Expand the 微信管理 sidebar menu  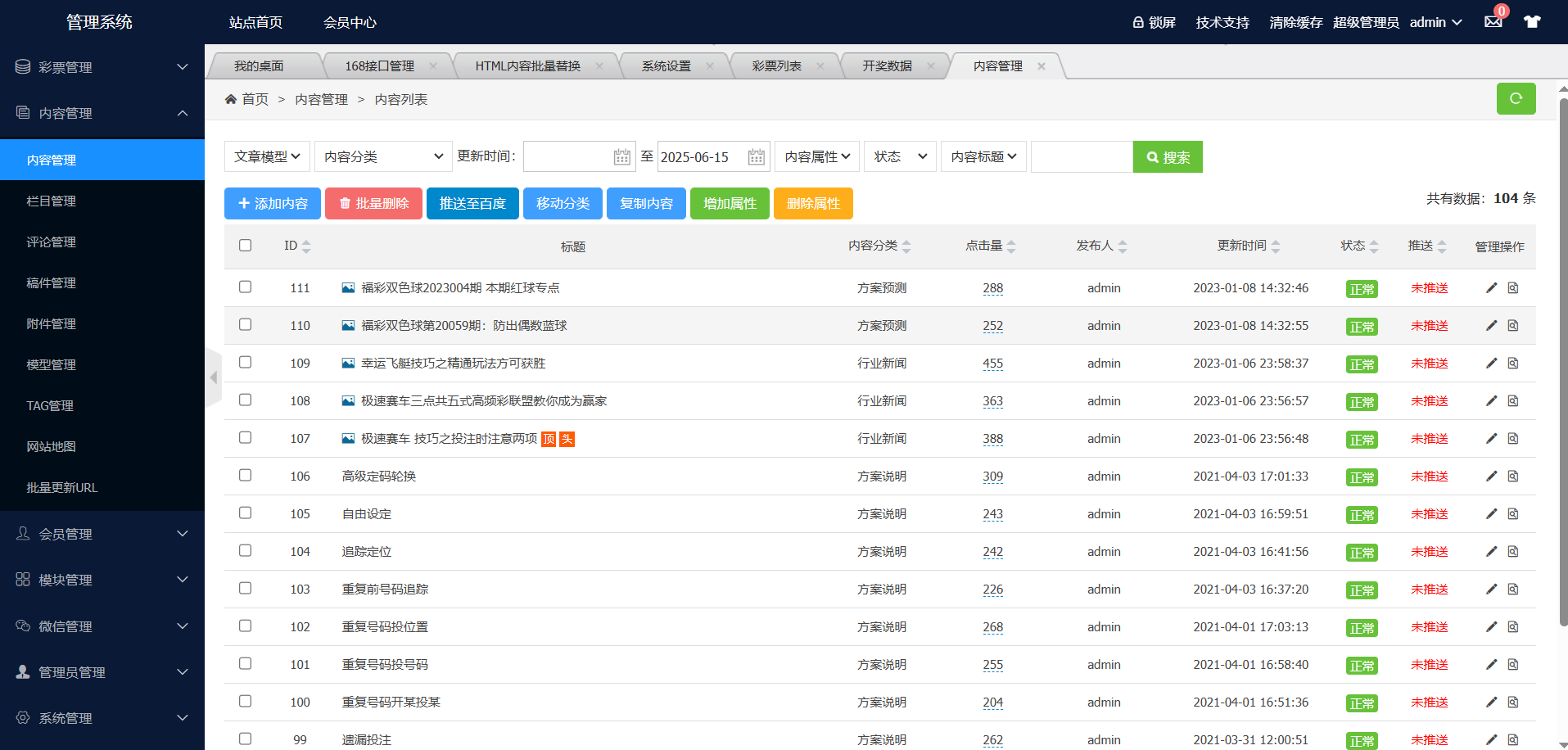pos(102,626)
